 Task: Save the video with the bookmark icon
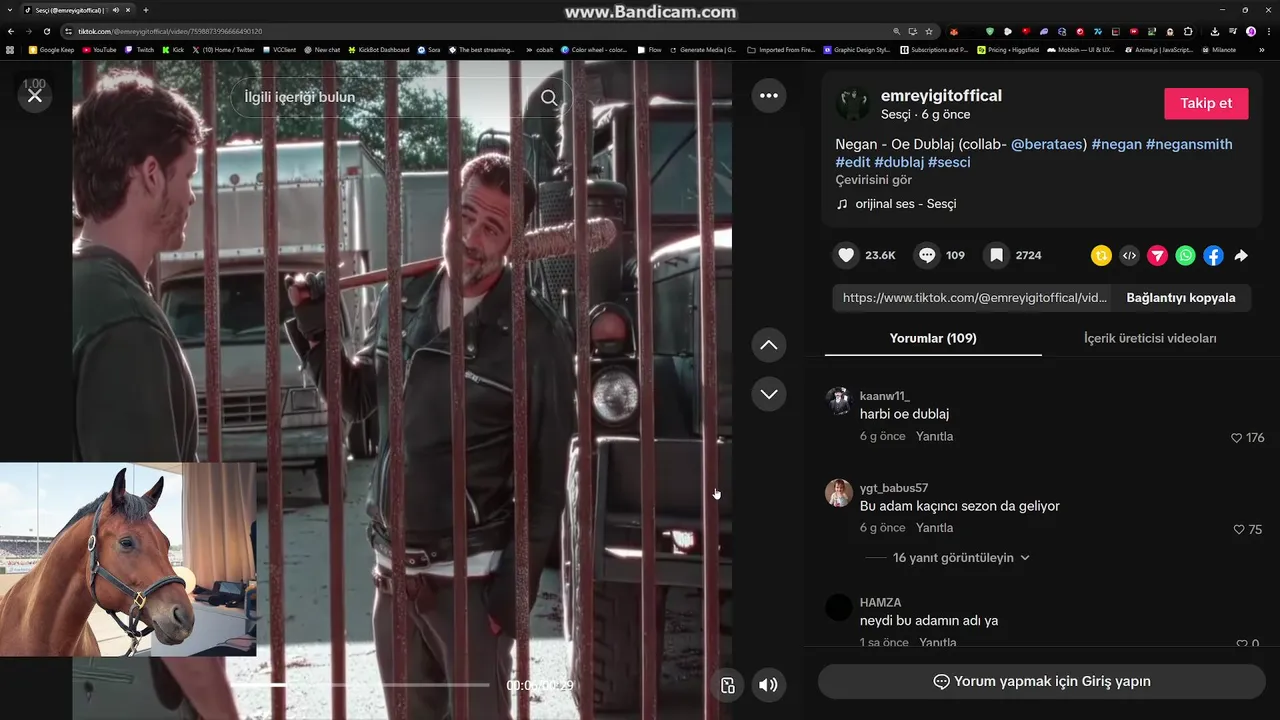coord(996,255)
